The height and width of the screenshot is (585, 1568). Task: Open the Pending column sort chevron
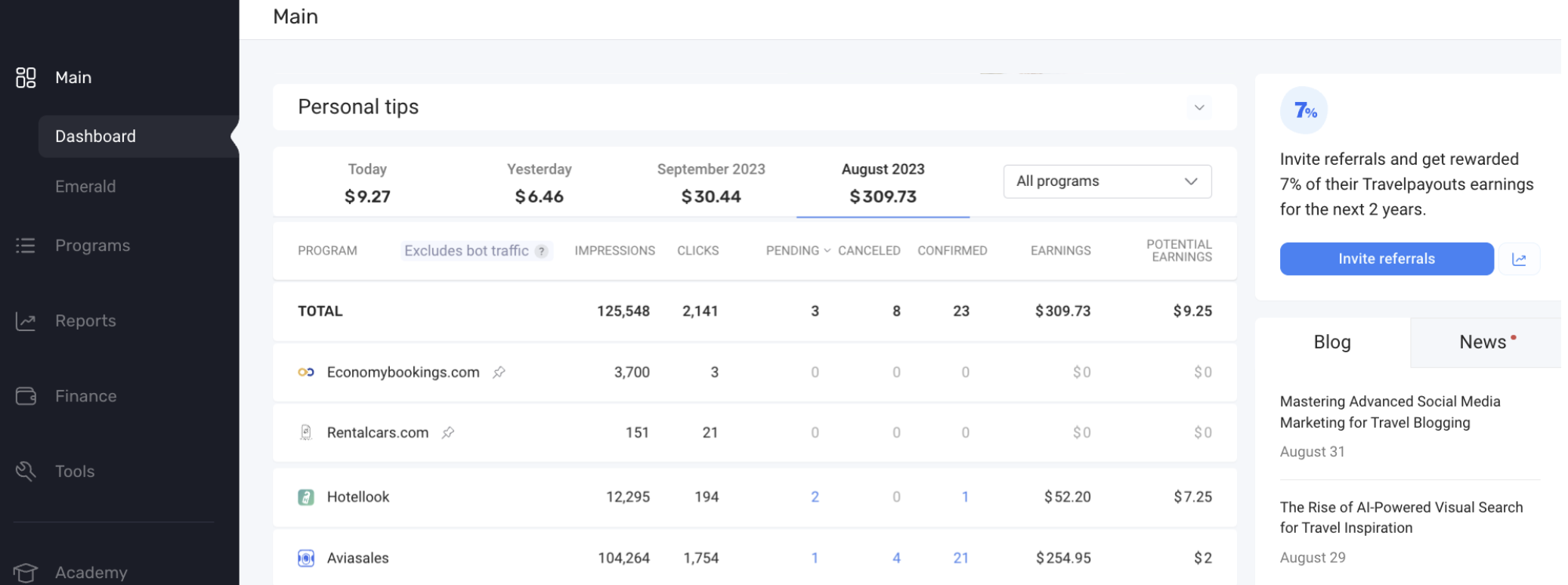coord(827,251)
